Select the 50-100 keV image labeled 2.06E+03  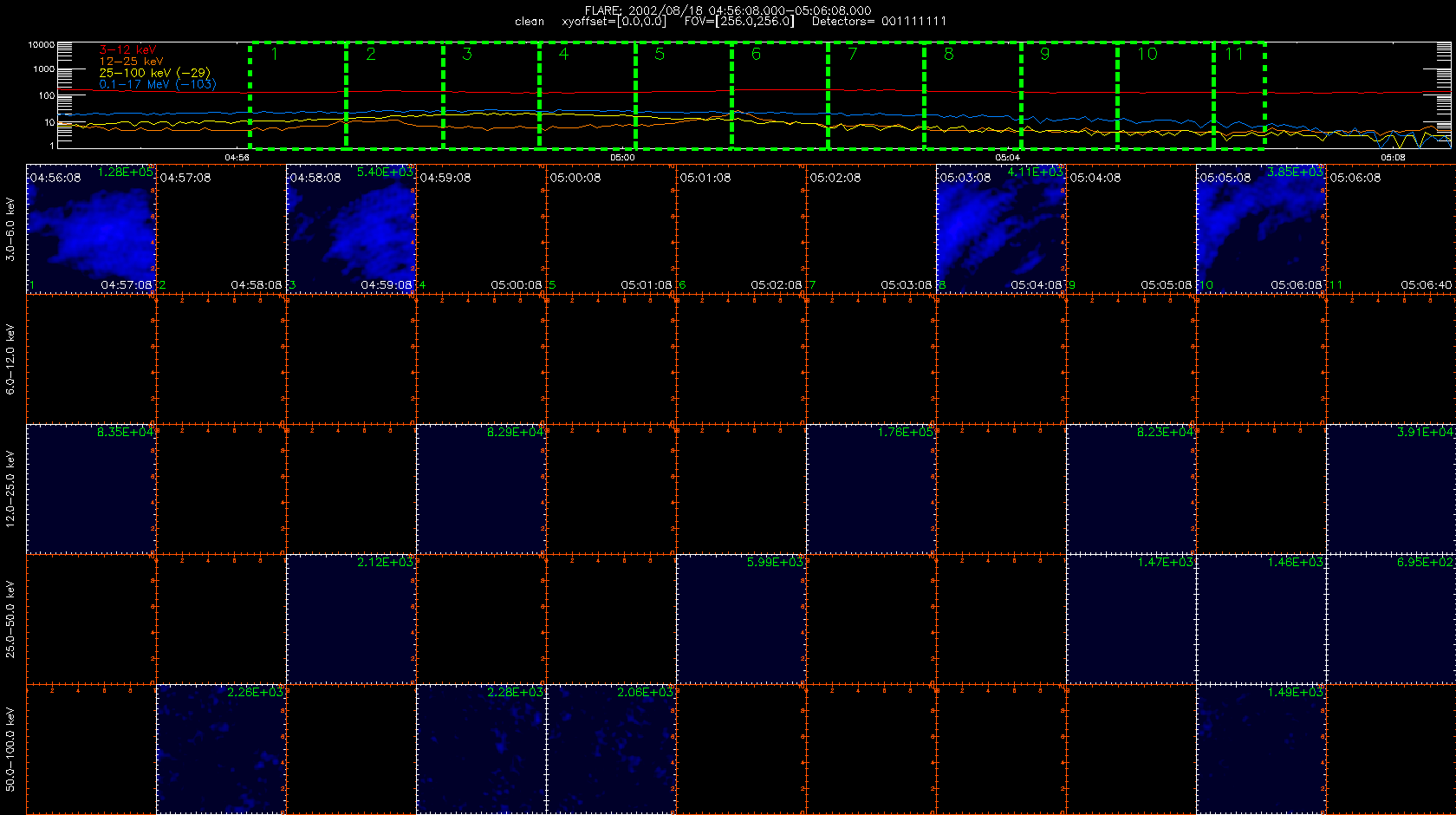[x=611, y=749]
